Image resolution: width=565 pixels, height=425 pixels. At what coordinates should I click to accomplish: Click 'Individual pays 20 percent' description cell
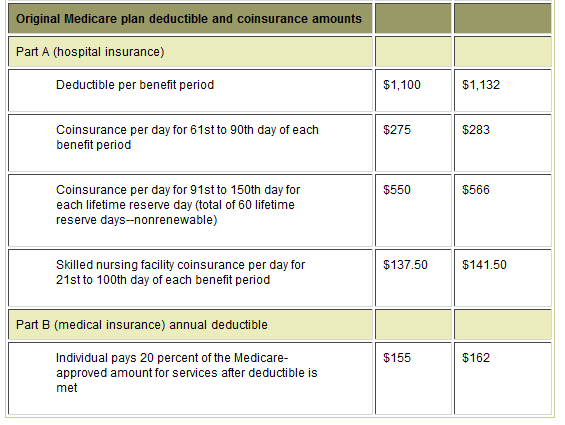pos(190,378)
